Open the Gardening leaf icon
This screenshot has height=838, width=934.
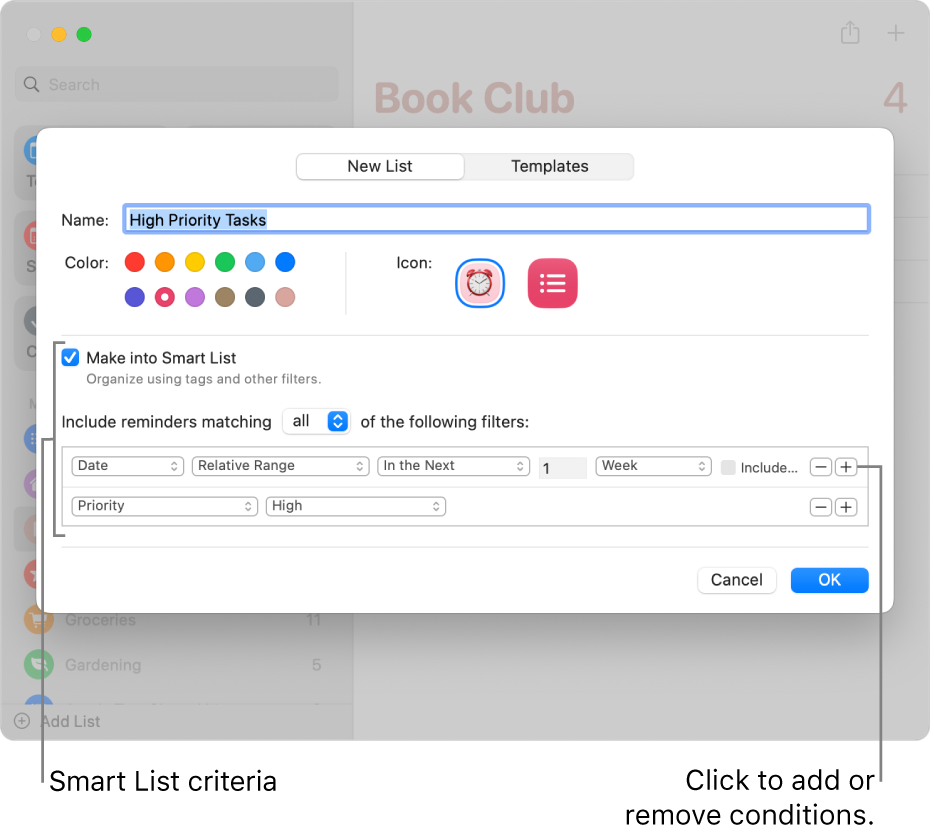pos(37,665)
